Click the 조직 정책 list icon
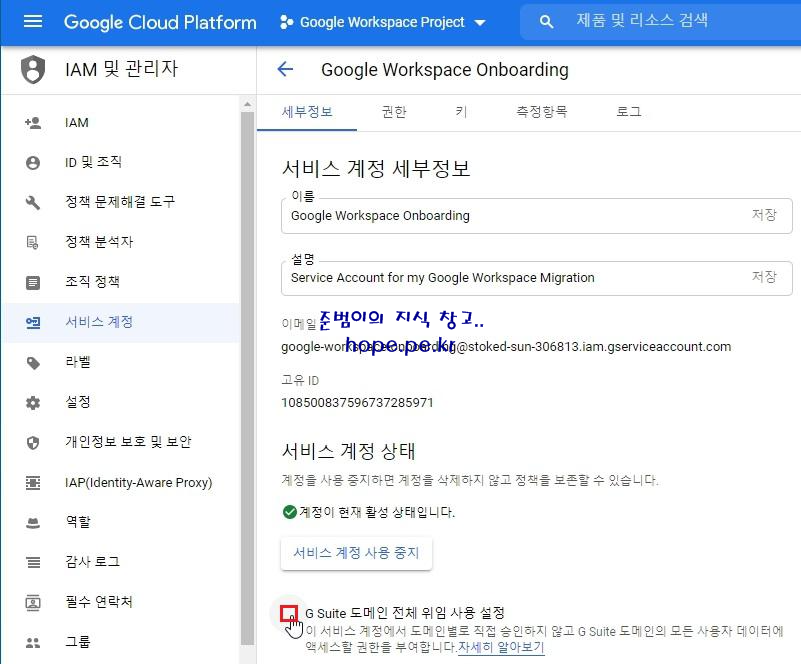This screenshot has width=801, height=664. click(33, 282)
